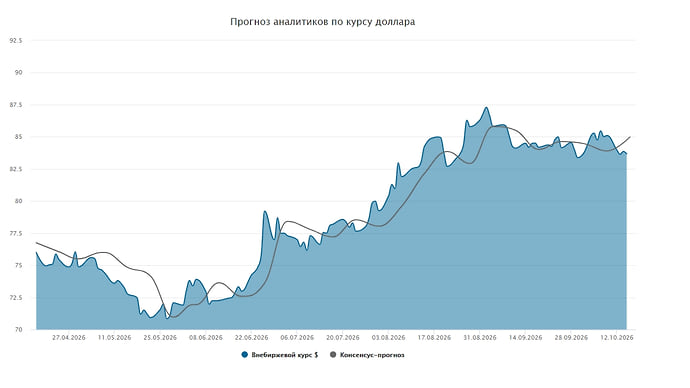
Task: Click the 92.5 value axis label
Action: (16, 40)
